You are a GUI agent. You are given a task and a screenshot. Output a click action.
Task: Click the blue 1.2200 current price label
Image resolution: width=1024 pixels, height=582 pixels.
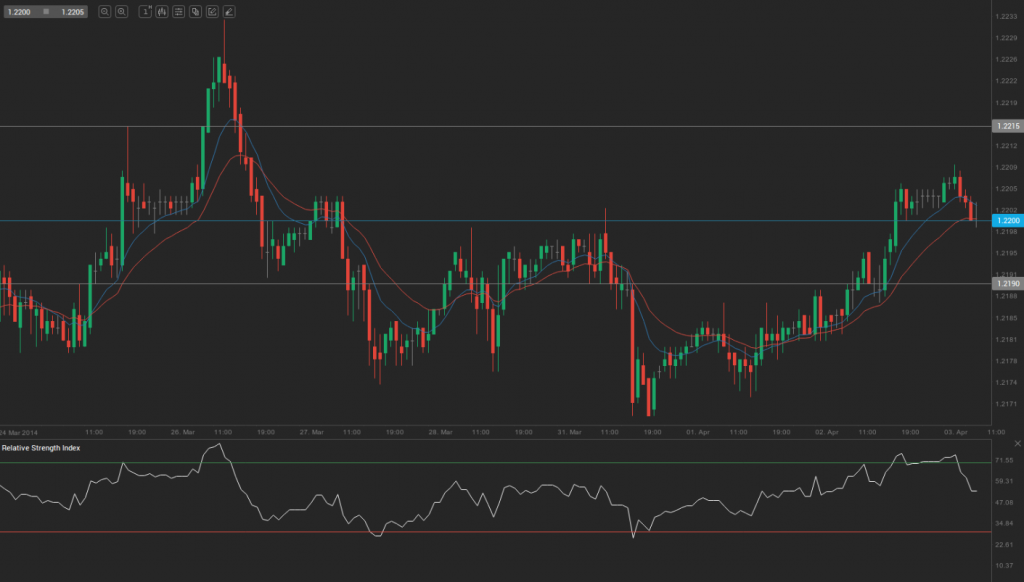[1005, 220]
